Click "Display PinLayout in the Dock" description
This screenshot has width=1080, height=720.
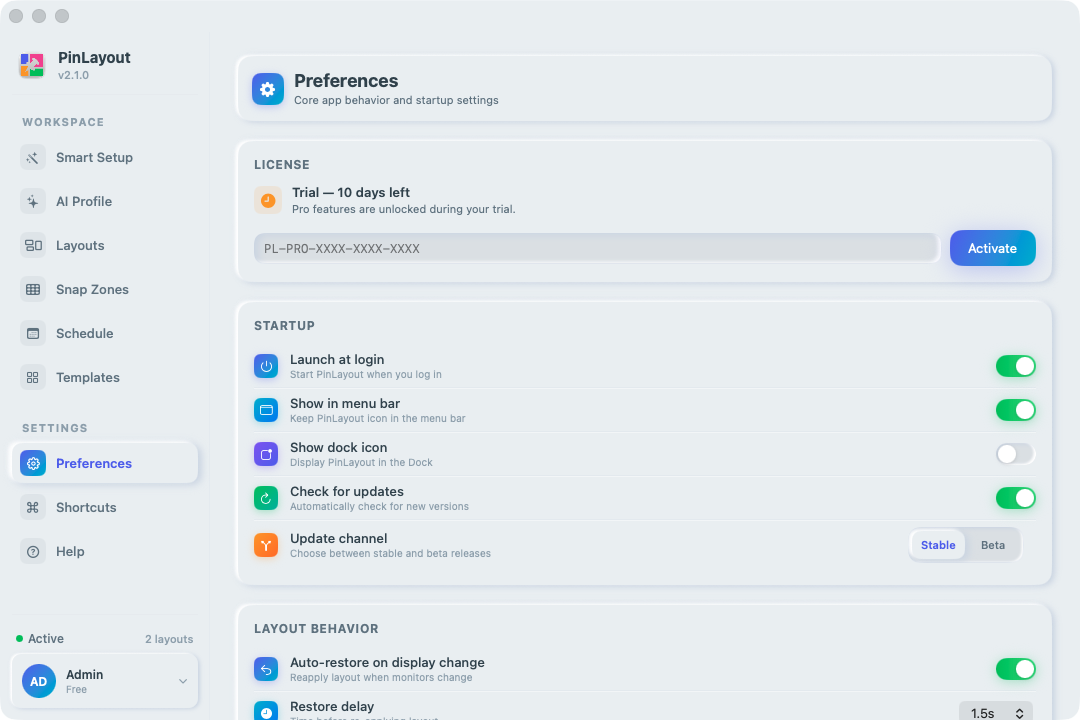click(361, 463)
